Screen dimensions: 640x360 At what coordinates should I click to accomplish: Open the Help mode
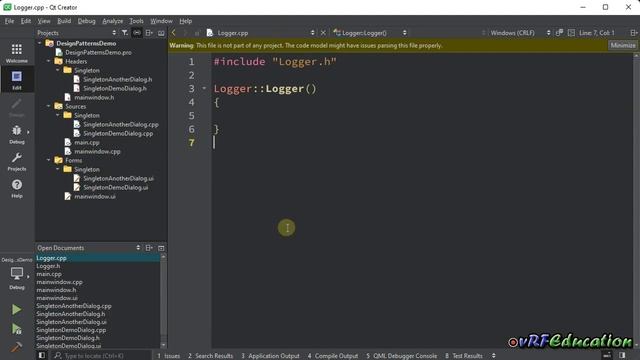tap(17, 188)
